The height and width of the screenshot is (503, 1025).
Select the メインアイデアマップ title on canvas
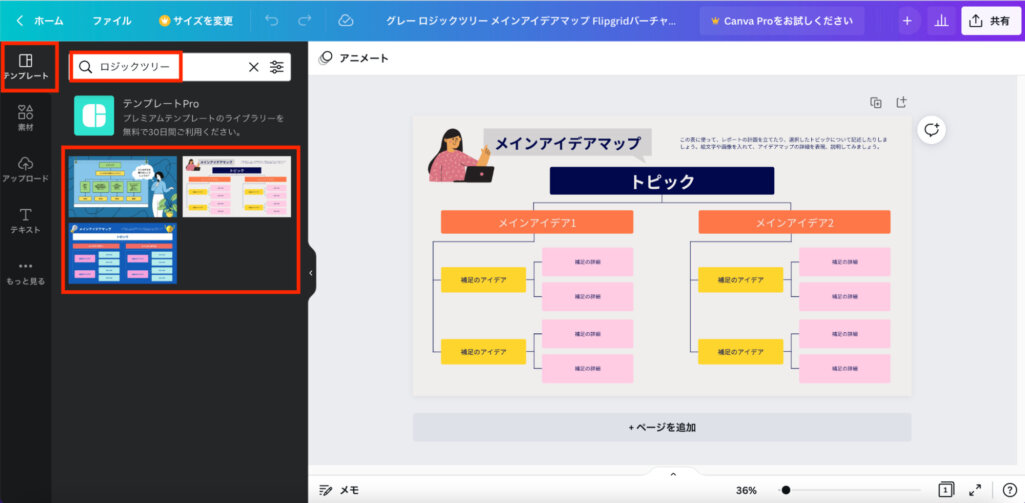click(567, 143)
